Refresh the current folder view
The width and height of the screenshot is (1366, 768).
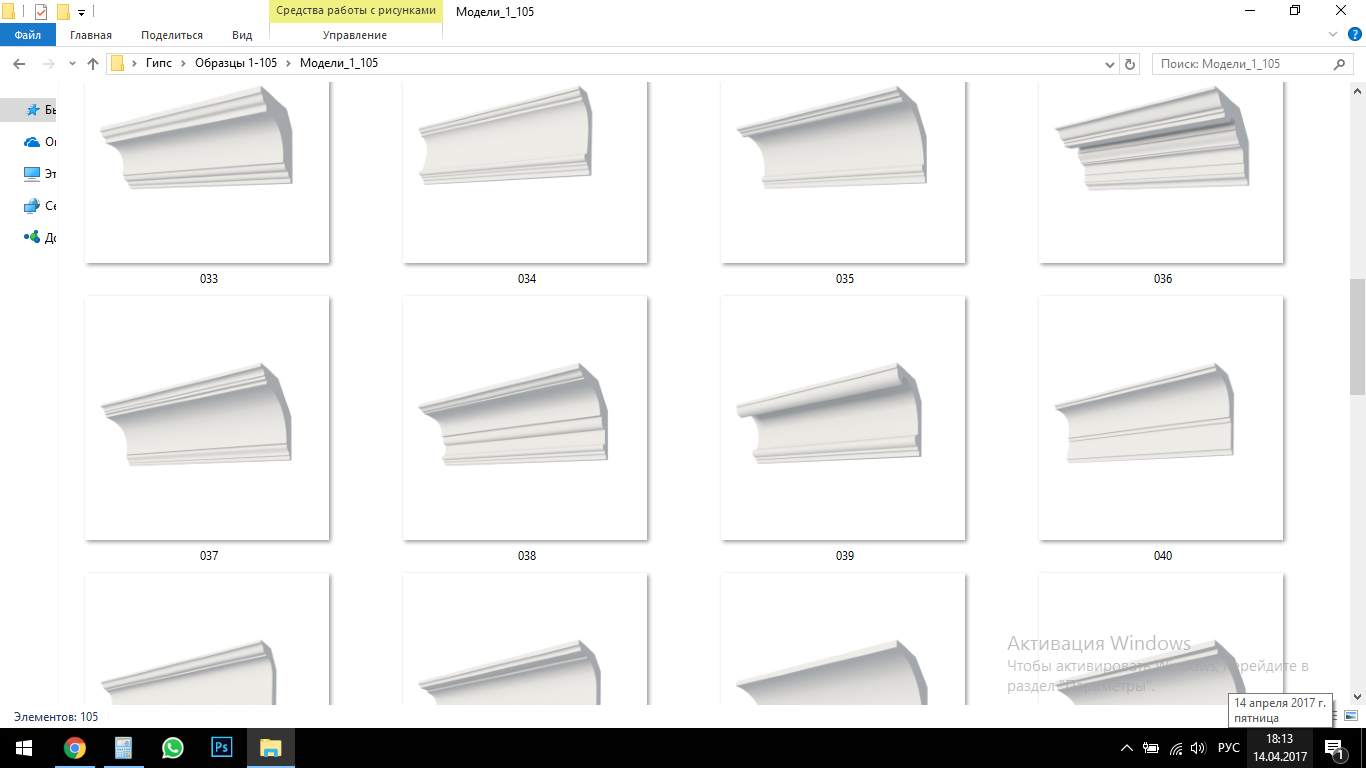(1131, 64)
